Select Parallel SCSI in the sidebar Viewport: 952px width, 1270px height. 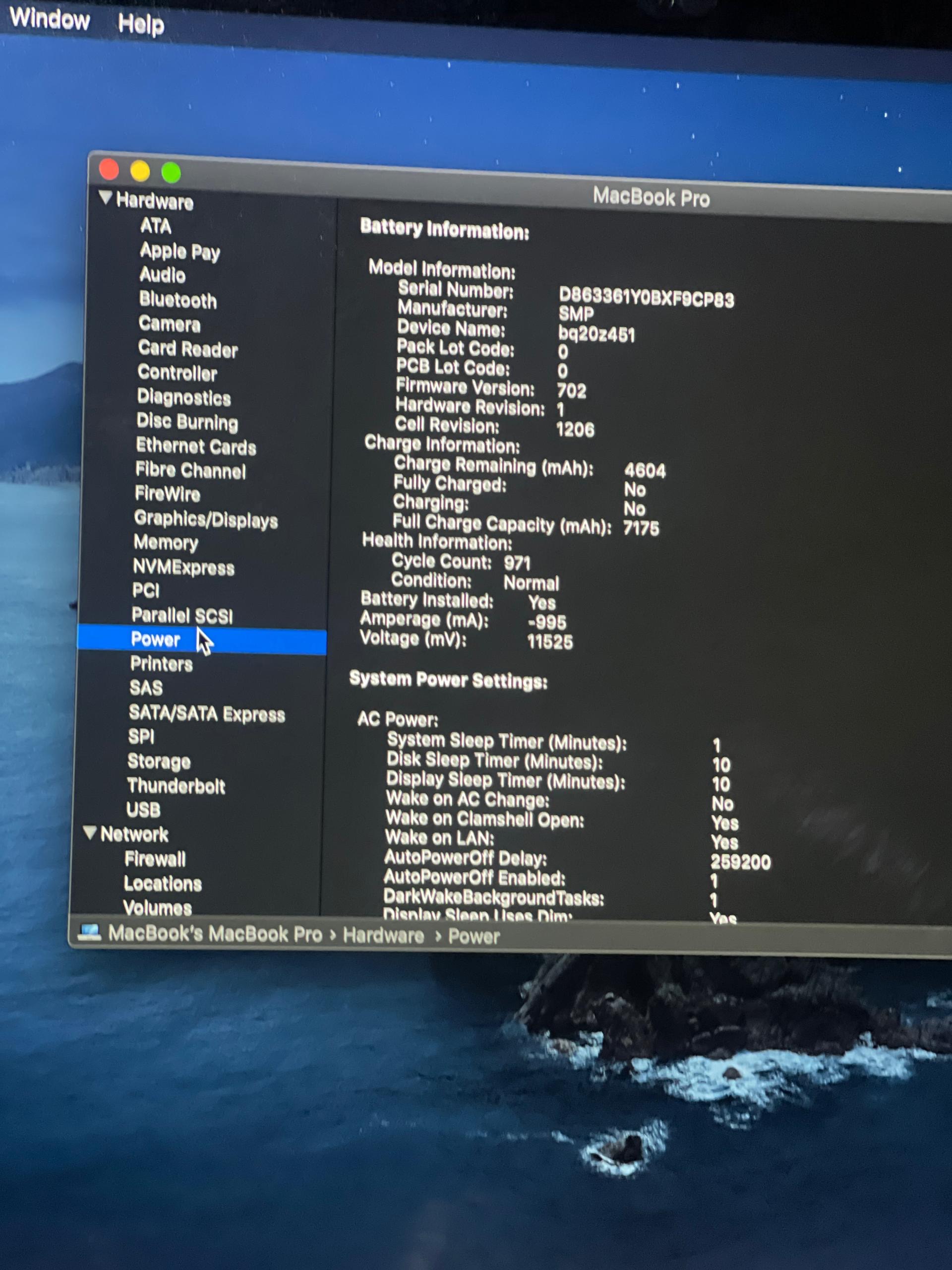pyautogui.click(x=182, y=616)
